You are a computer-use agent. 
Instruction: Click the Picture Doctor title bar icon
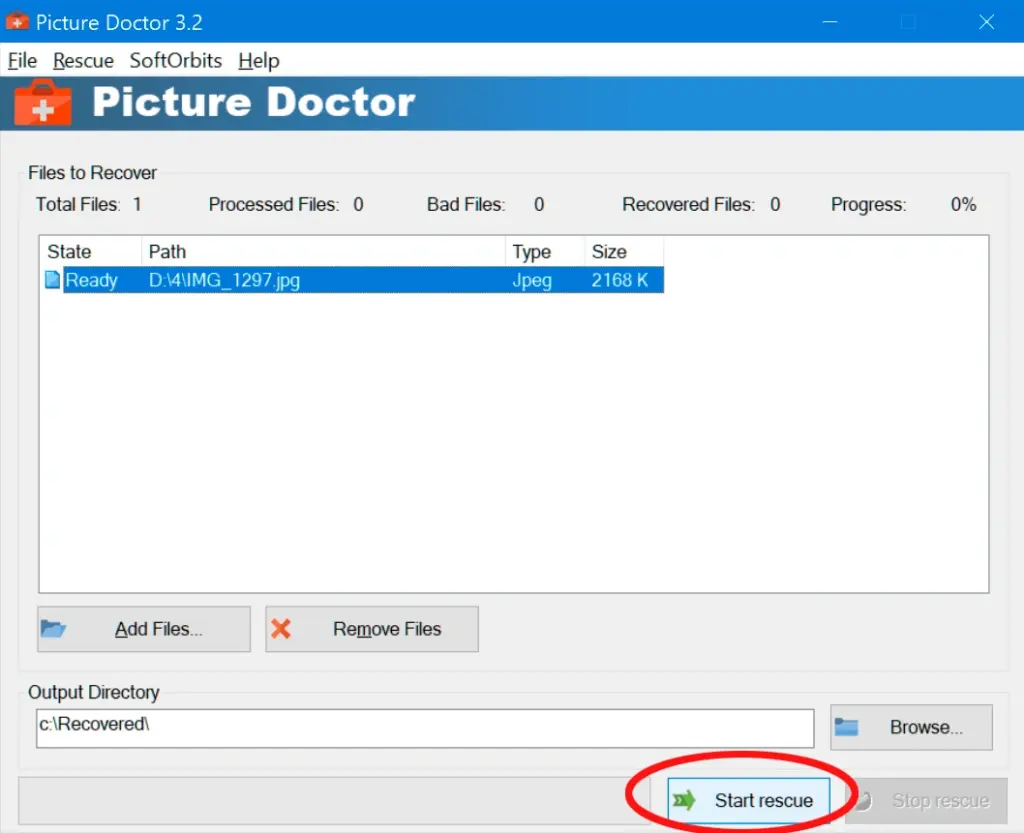pyautogui.click(x=17, y=21)
